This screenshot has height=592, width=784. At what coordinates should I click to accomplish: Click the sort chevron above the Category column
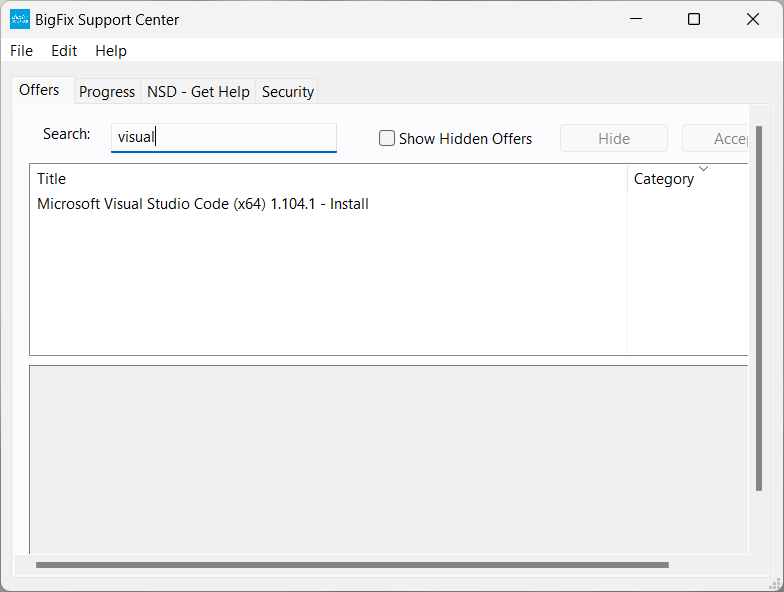[x=703, y=168]
